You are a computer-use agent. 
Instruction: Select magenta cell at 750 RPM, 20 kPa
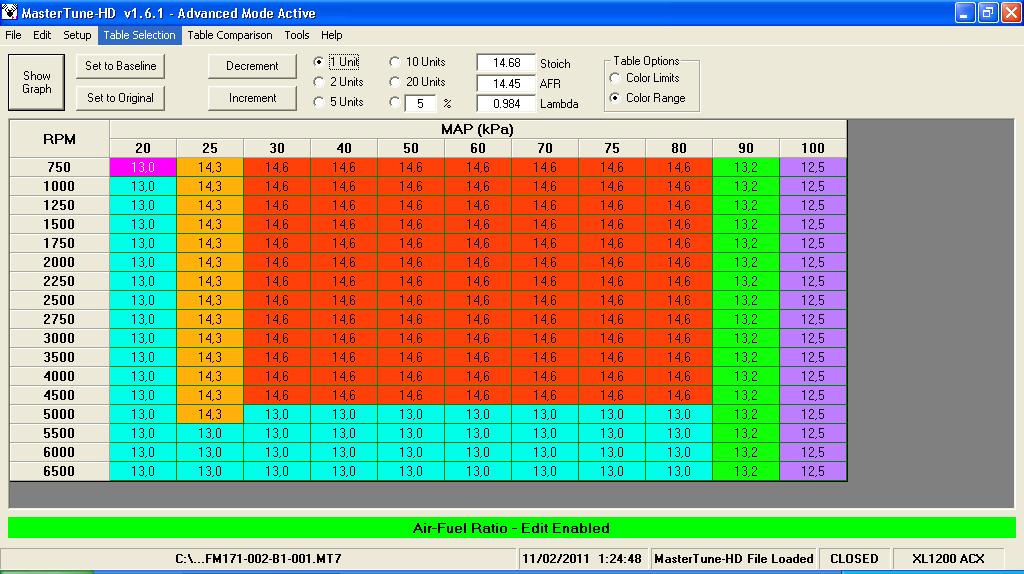coord(143,167)
